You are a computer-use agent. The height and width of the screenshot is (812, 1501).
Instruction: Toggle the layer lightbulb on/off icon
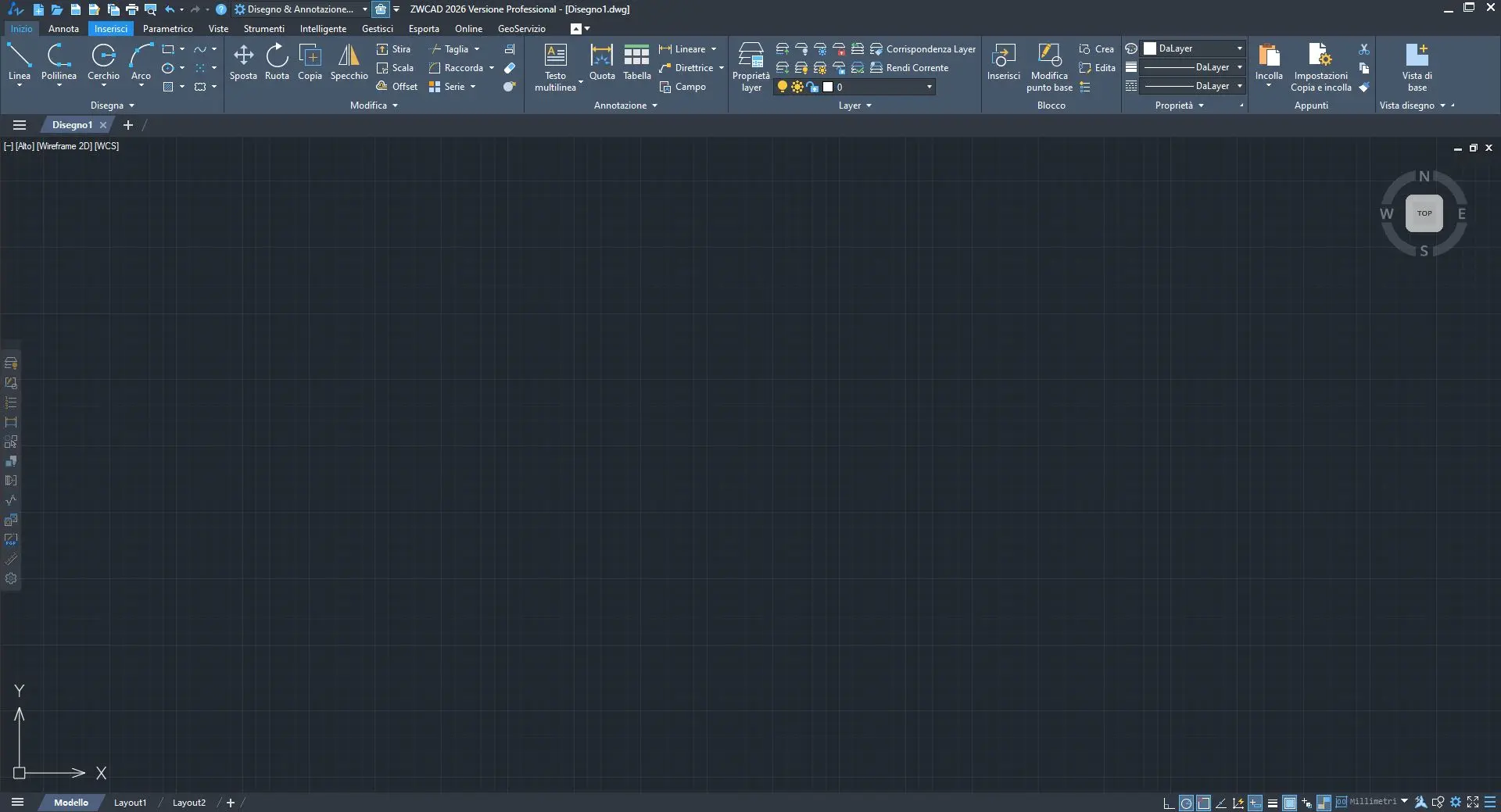coord(782,87)
